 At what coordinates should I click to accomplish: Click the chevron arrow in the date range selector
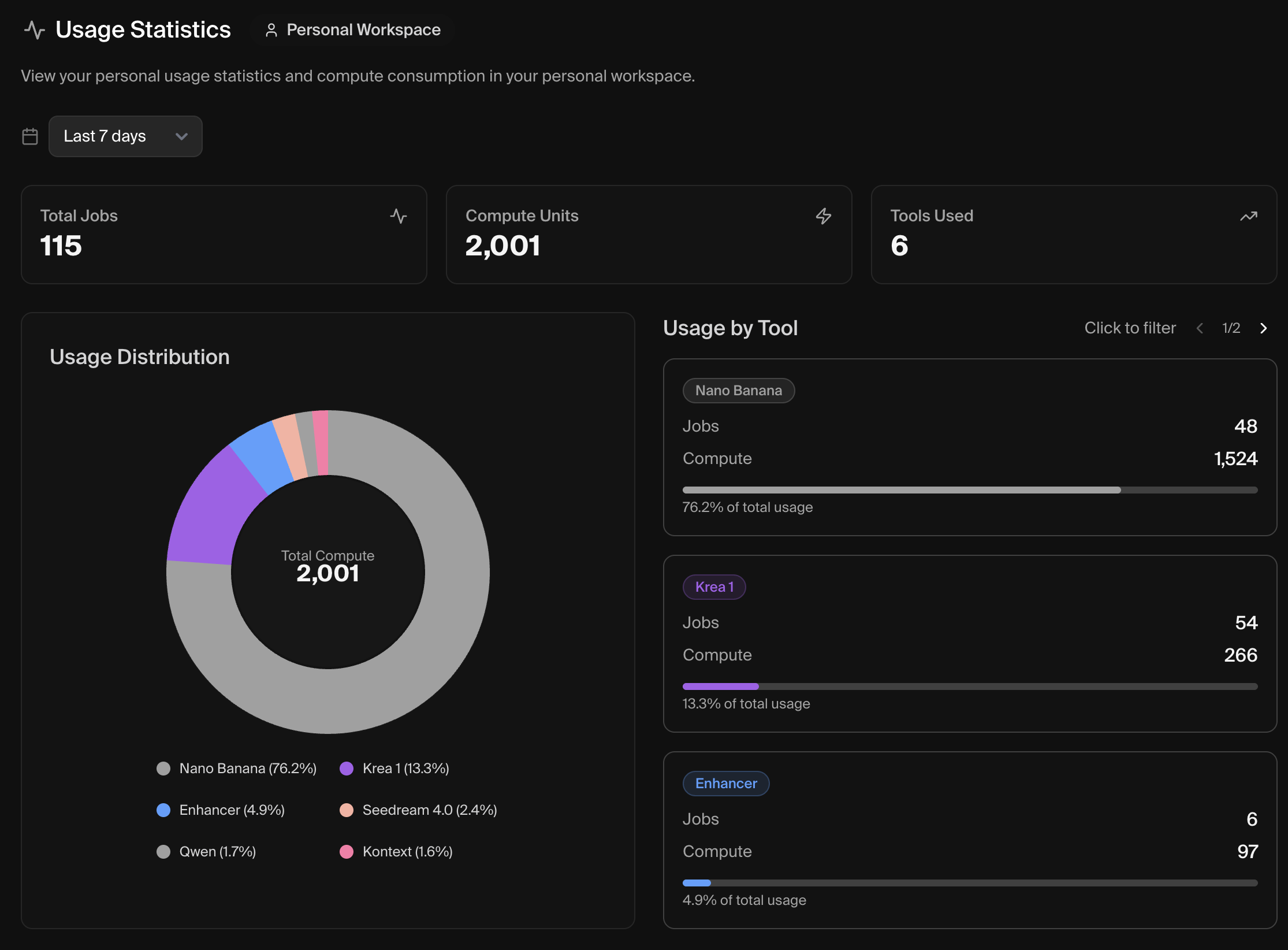click(x=181, y=136)
